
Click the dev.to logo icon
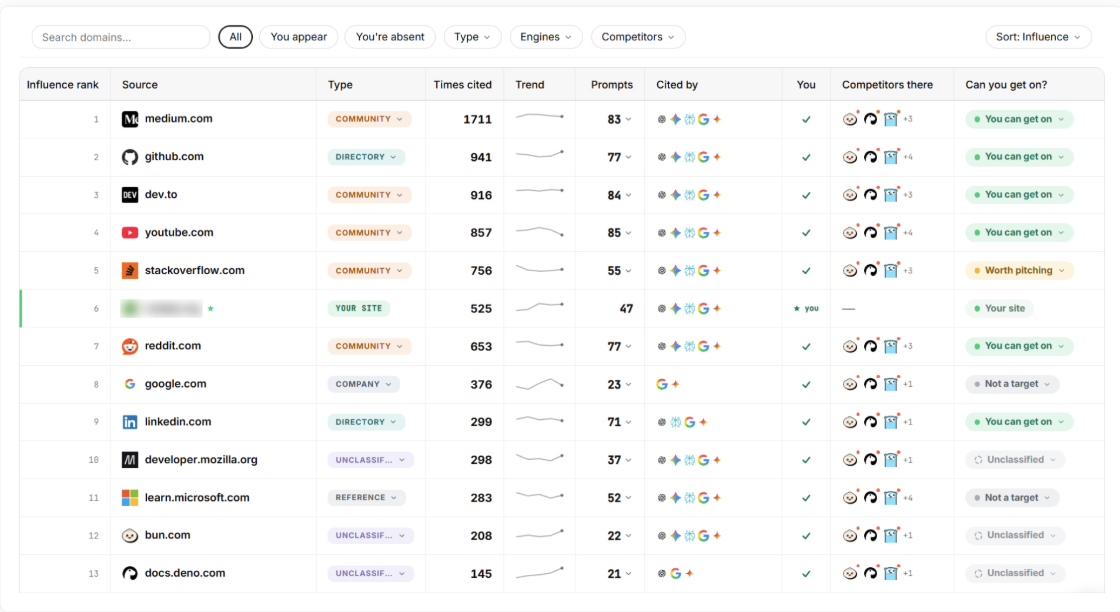(x=129, y=195)
